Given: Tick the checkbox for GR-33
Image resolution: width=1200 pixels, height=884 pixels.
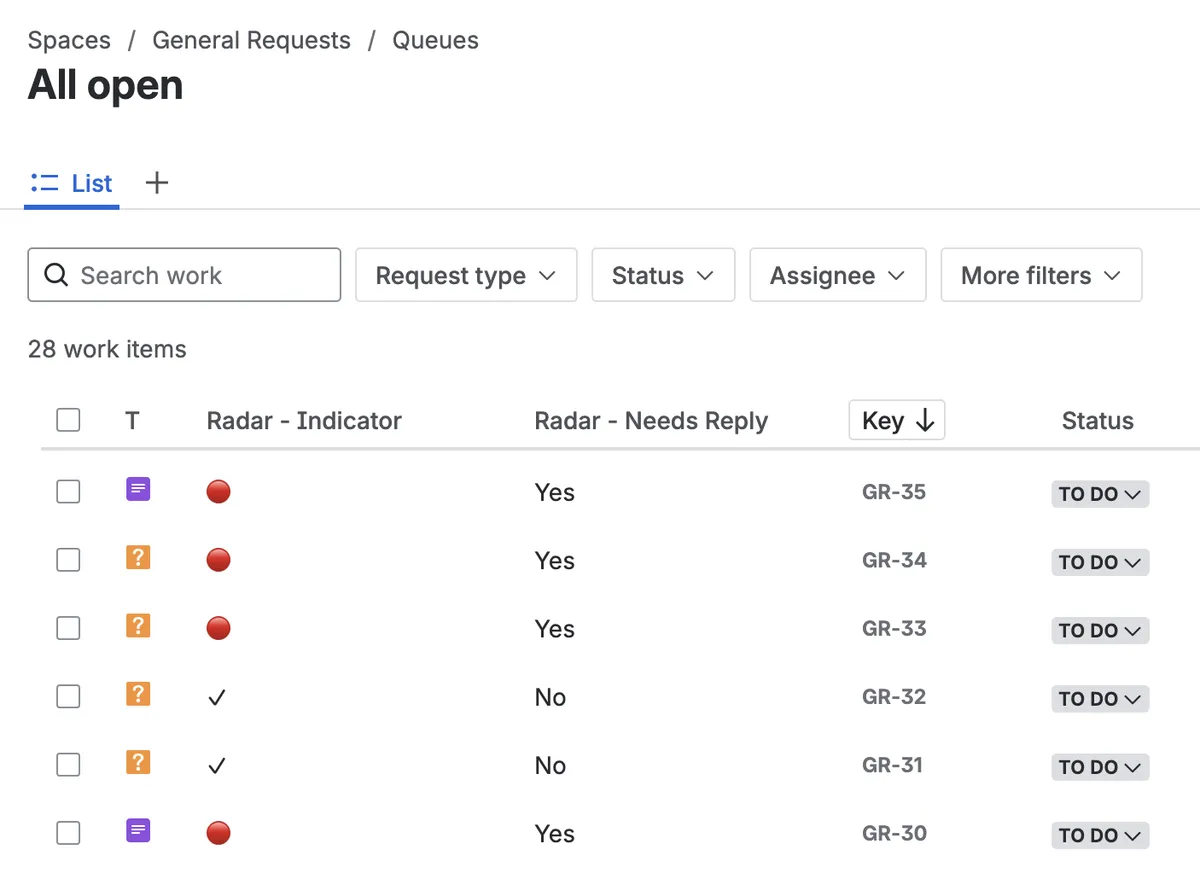Looking at the screenshot, I should pyautogui.click(x=68, y=628).
